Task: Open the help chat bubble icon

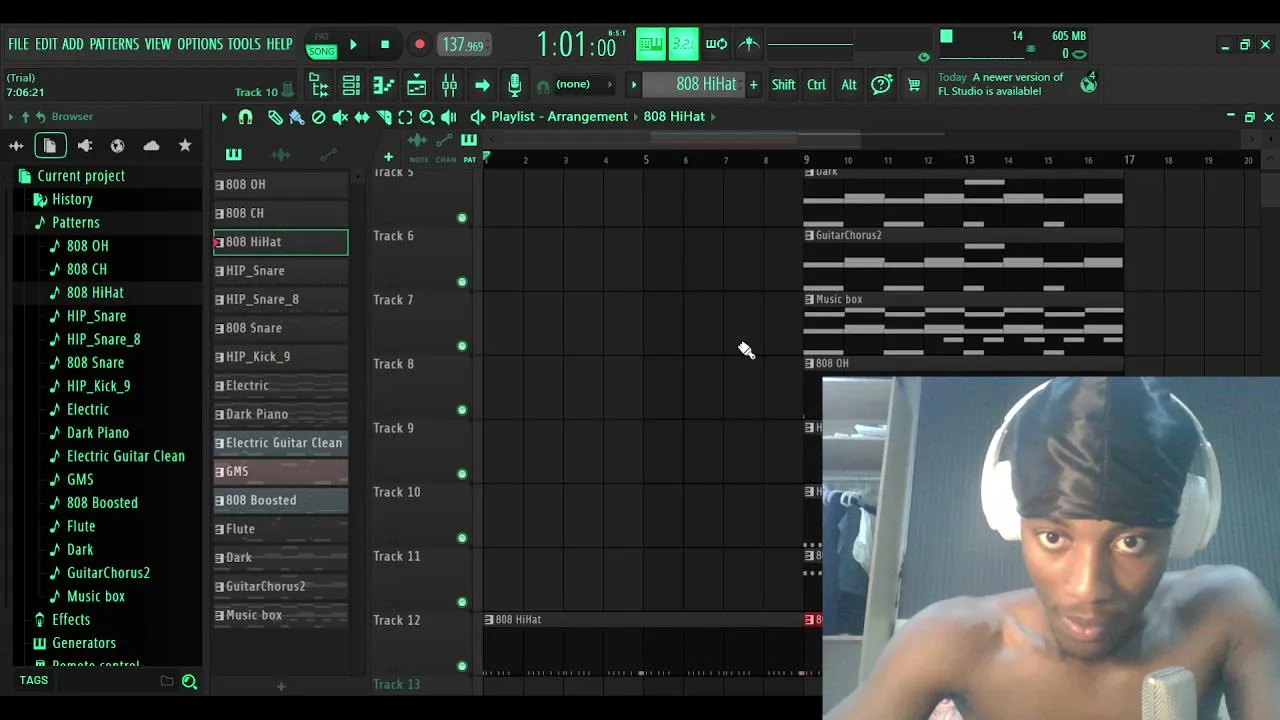Action: pyautogui.click(x=881, y=85)
